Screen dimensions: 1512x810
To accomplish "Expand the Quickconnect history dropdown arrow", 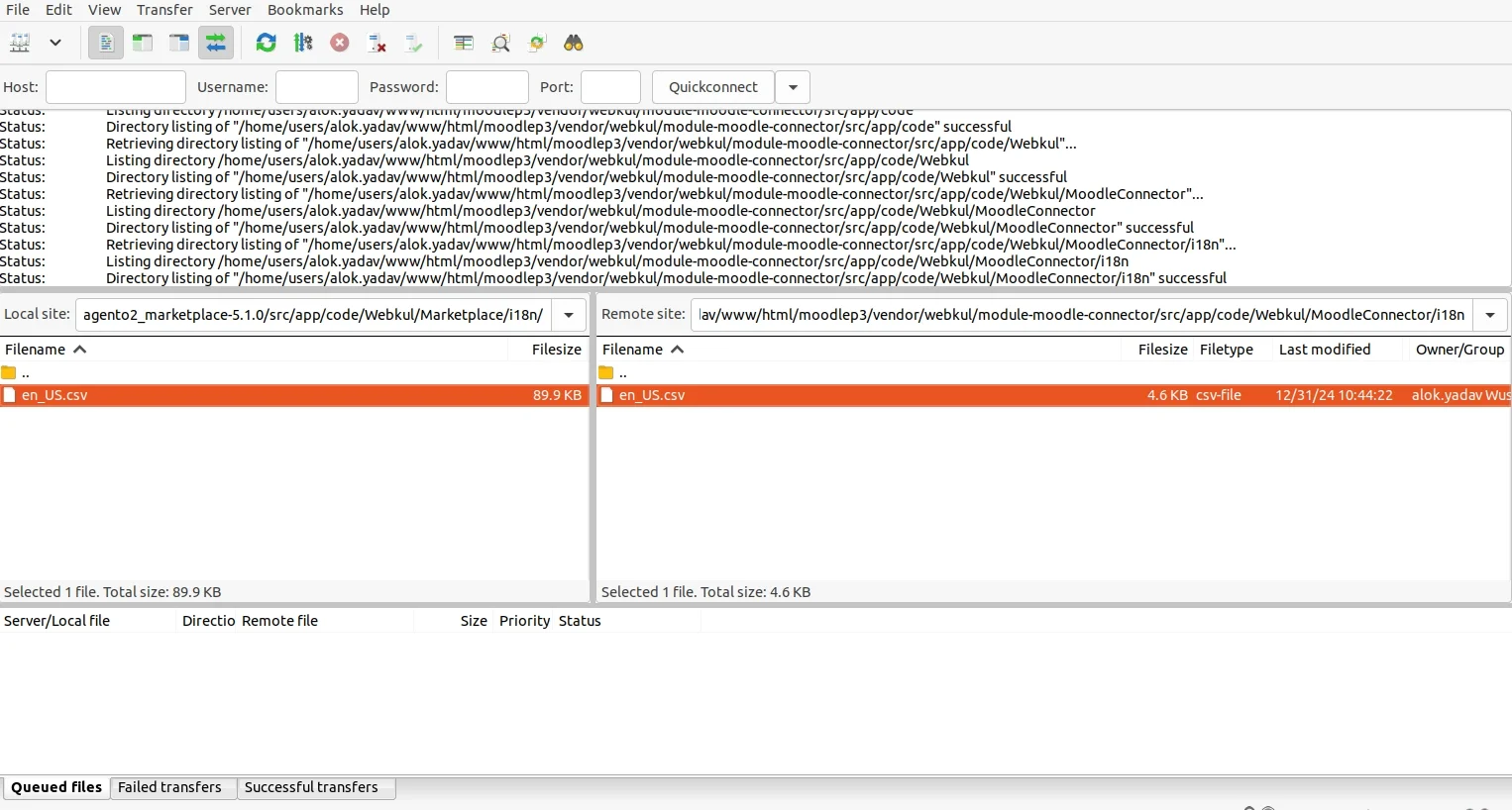I will [x=793, y=87].
